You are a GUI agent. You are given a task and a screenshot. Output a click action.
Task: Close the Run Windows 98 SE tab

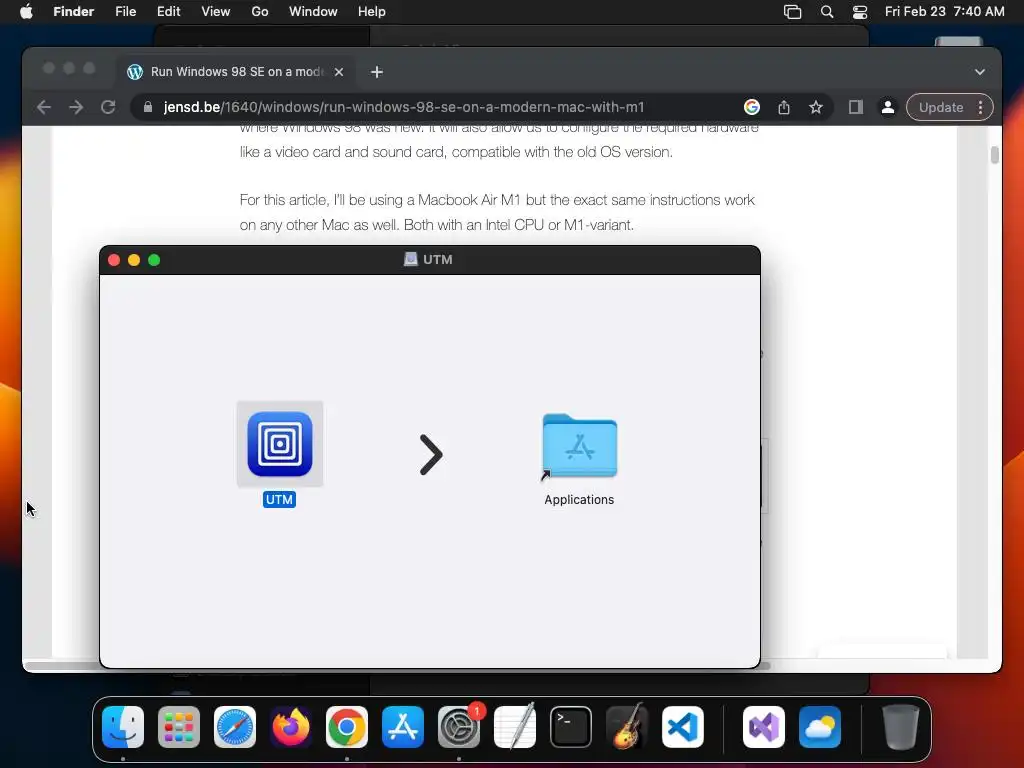339,72
